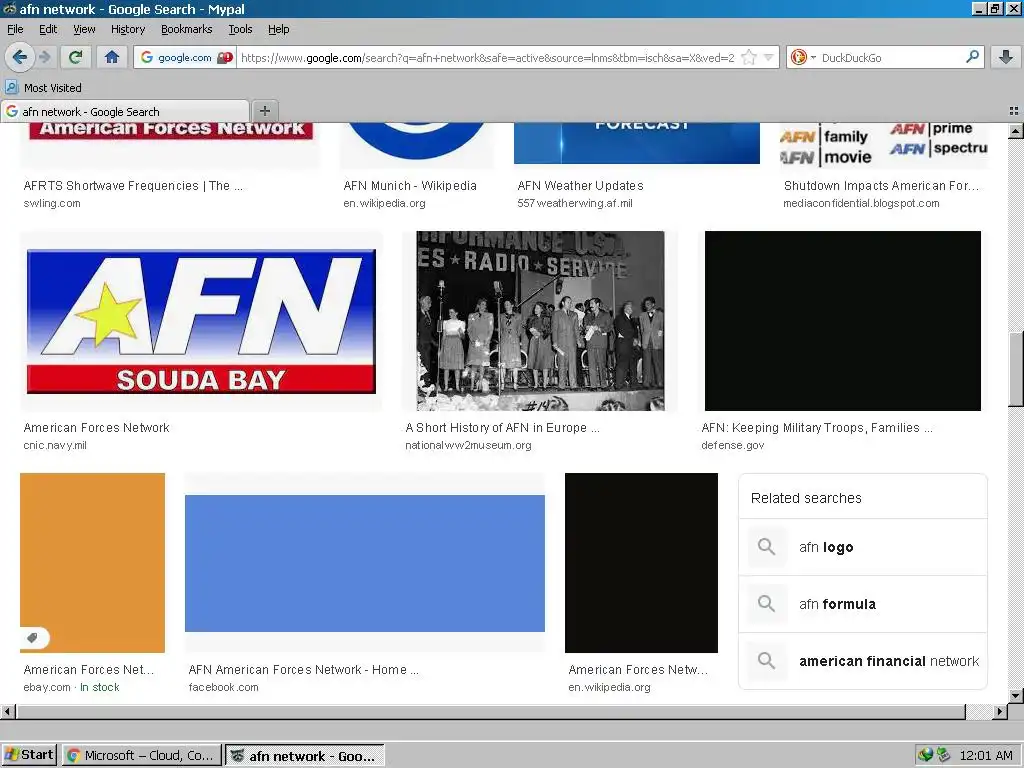Switch to Microsoft – Cloud taskbar window
This screenshot has height=768, width=1024.
(142, 756)
